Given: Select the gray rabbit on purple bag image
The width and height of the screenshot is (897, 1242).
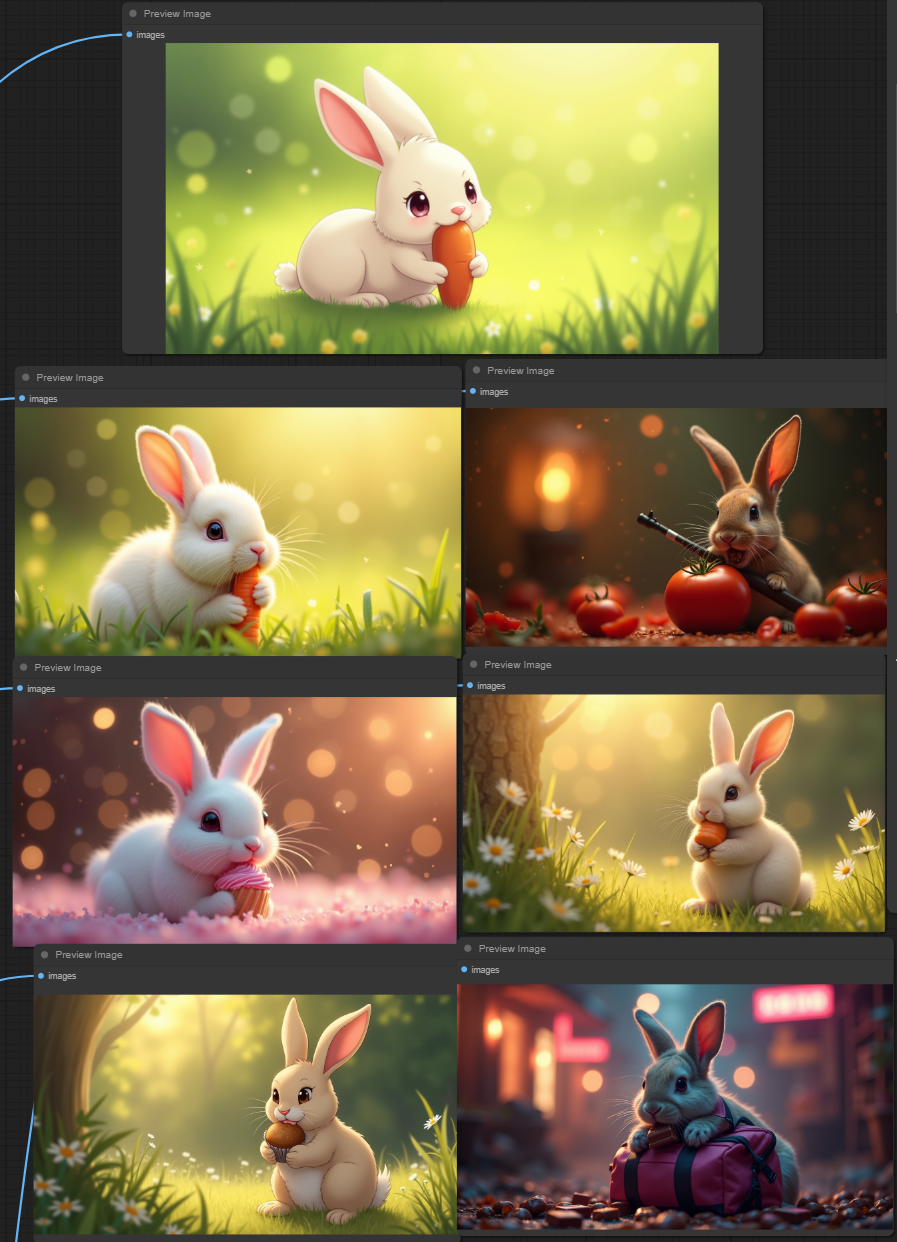Looking at the screenshot, I should pos(675,1107).
